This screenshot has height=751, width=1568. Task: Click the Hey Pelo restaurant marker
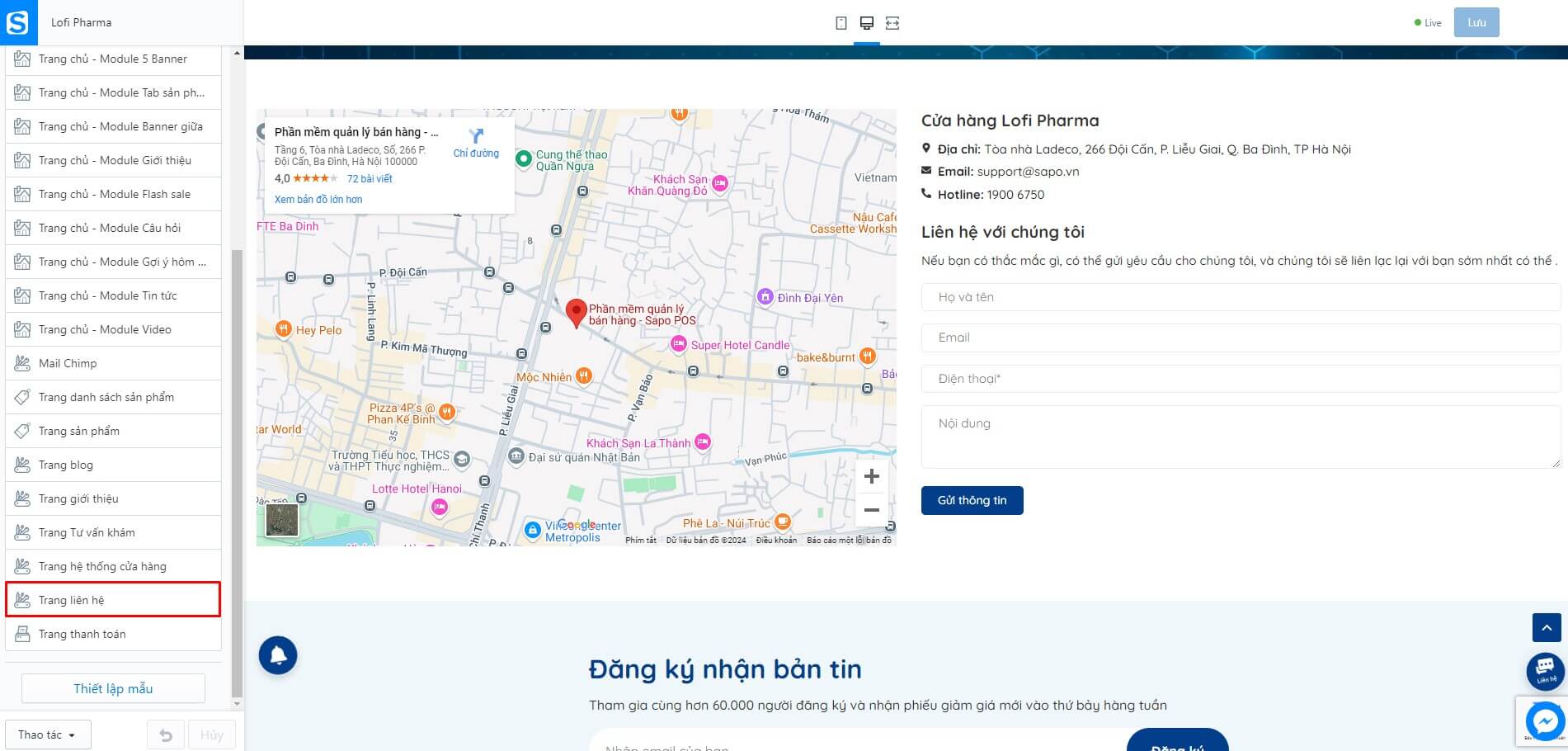point(284,329)
